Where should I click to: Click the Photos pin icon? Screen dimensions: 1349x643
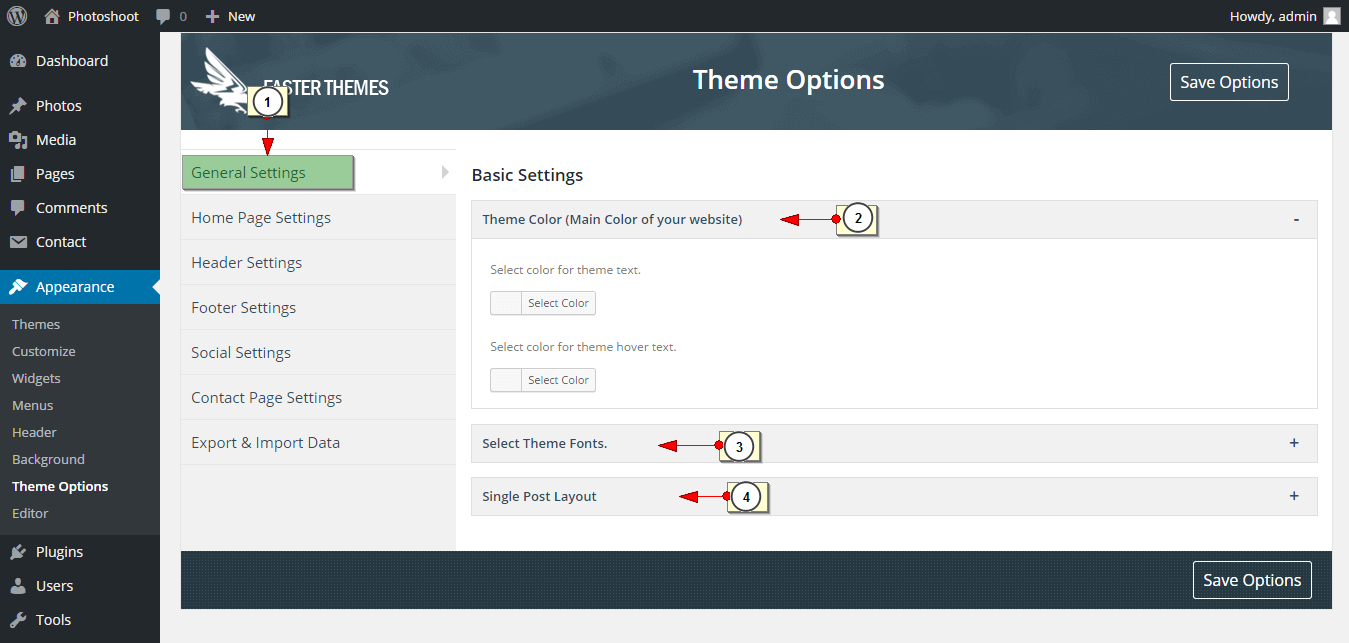tap(18, 106)
